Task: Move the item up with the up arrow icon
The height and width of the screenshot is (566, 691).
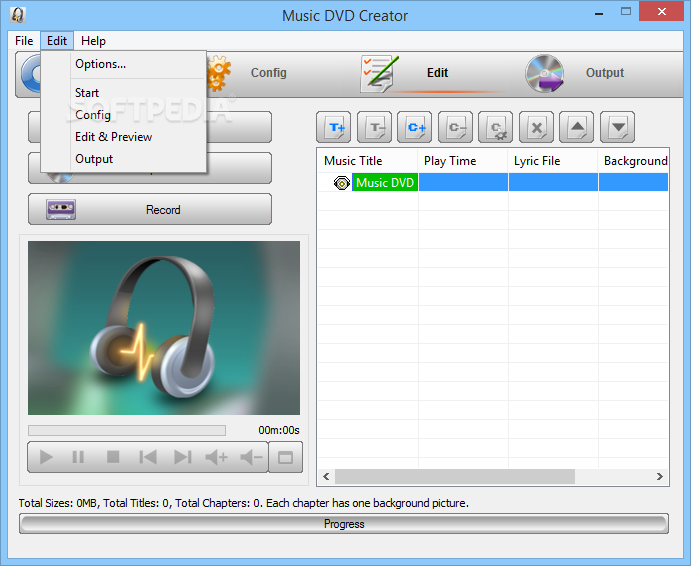Action: click(x=576, y=127)
